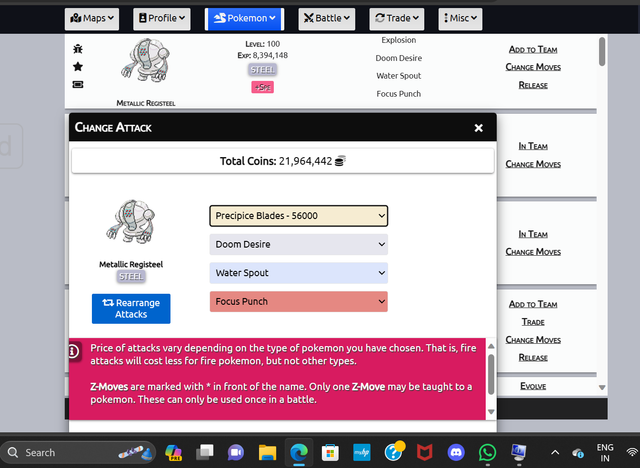The image size is (640, 468).
Task: Close the Change Attack dialog
Action: tap(479, 128)
